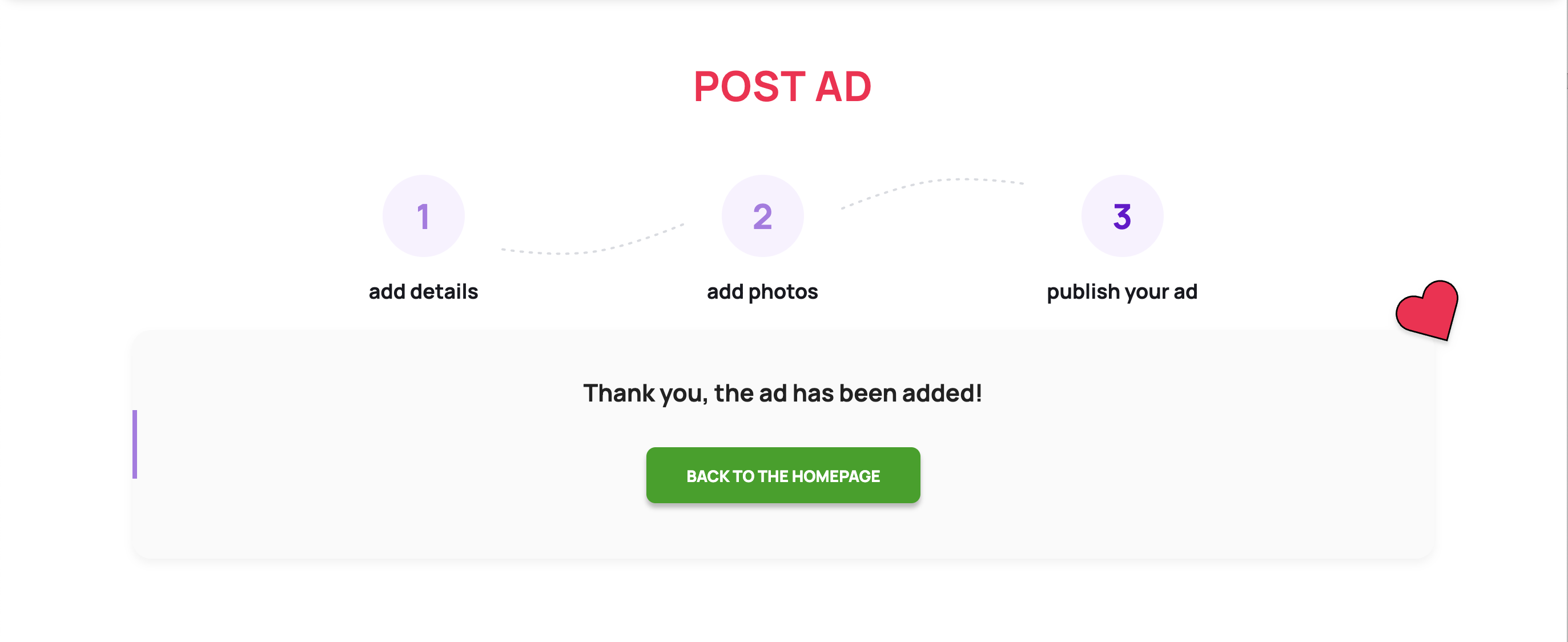Click the step 2 circle icon
Viewport: 1568px width, 642px height.
tap(762, 216)
